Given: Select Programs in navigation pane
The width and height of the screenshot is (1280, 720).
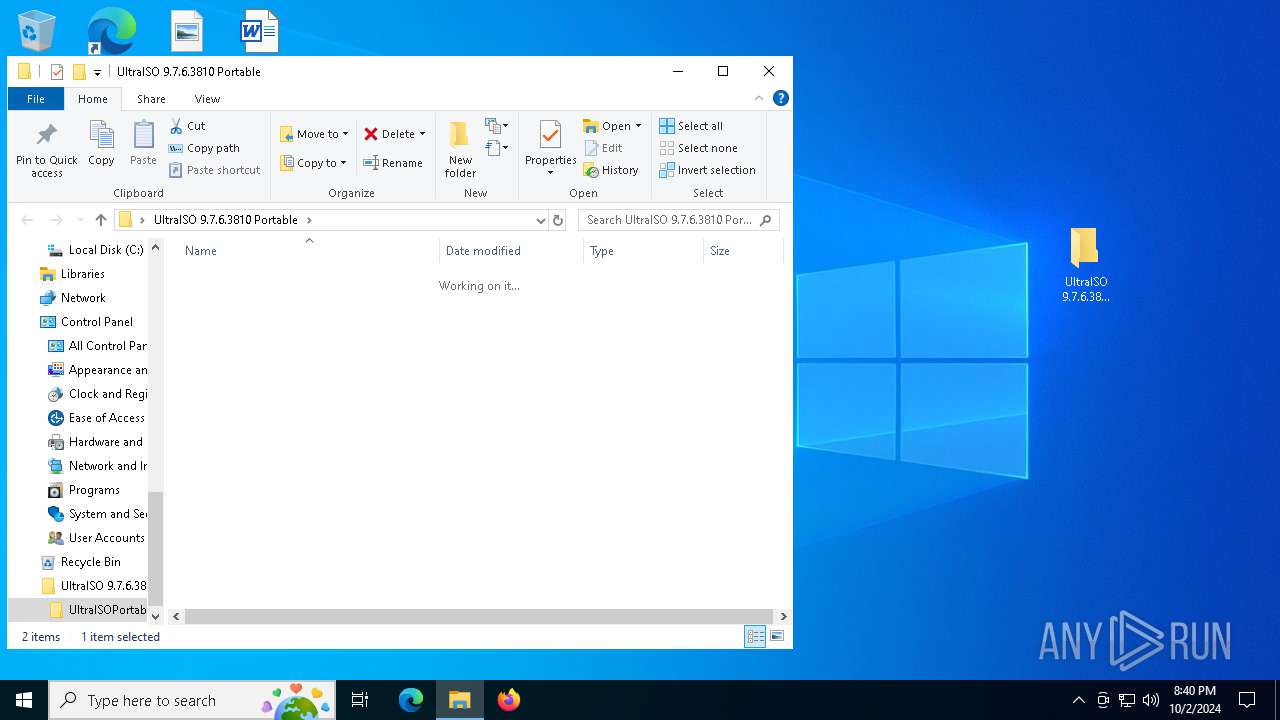Looking at the screenshot, I should pos(84,490).
